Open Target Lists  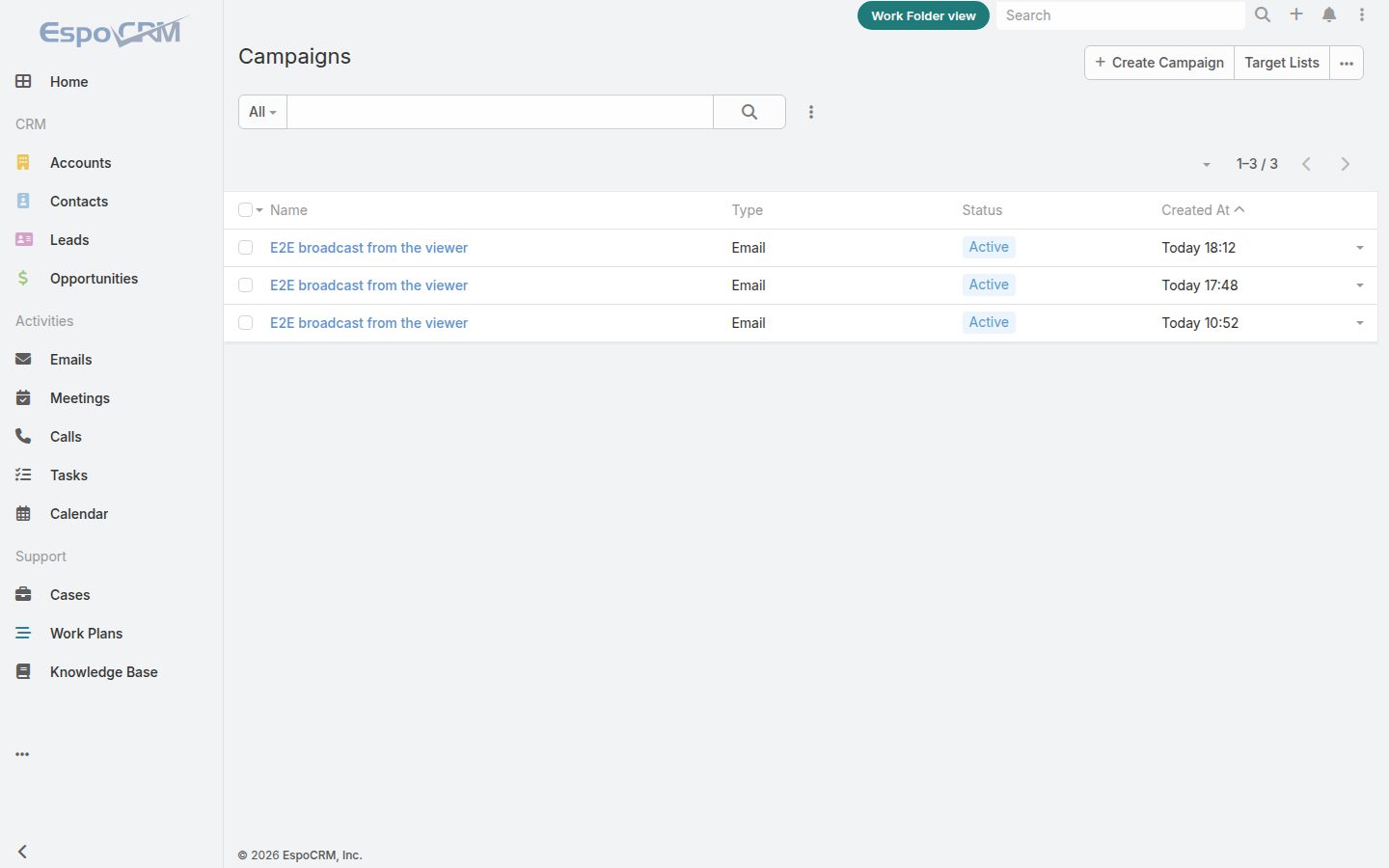point(1282,63)
